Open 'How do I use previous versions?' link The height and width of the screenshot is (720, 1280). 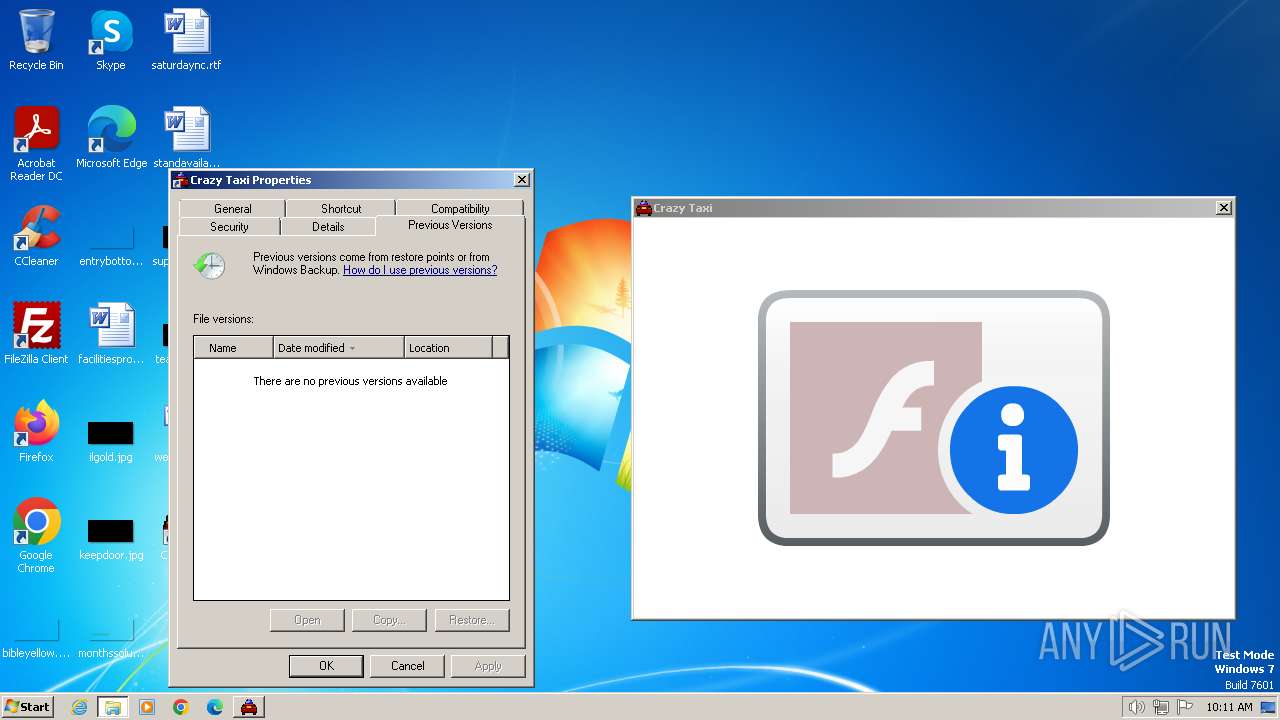pyautogui.click(x=420, y=270)
